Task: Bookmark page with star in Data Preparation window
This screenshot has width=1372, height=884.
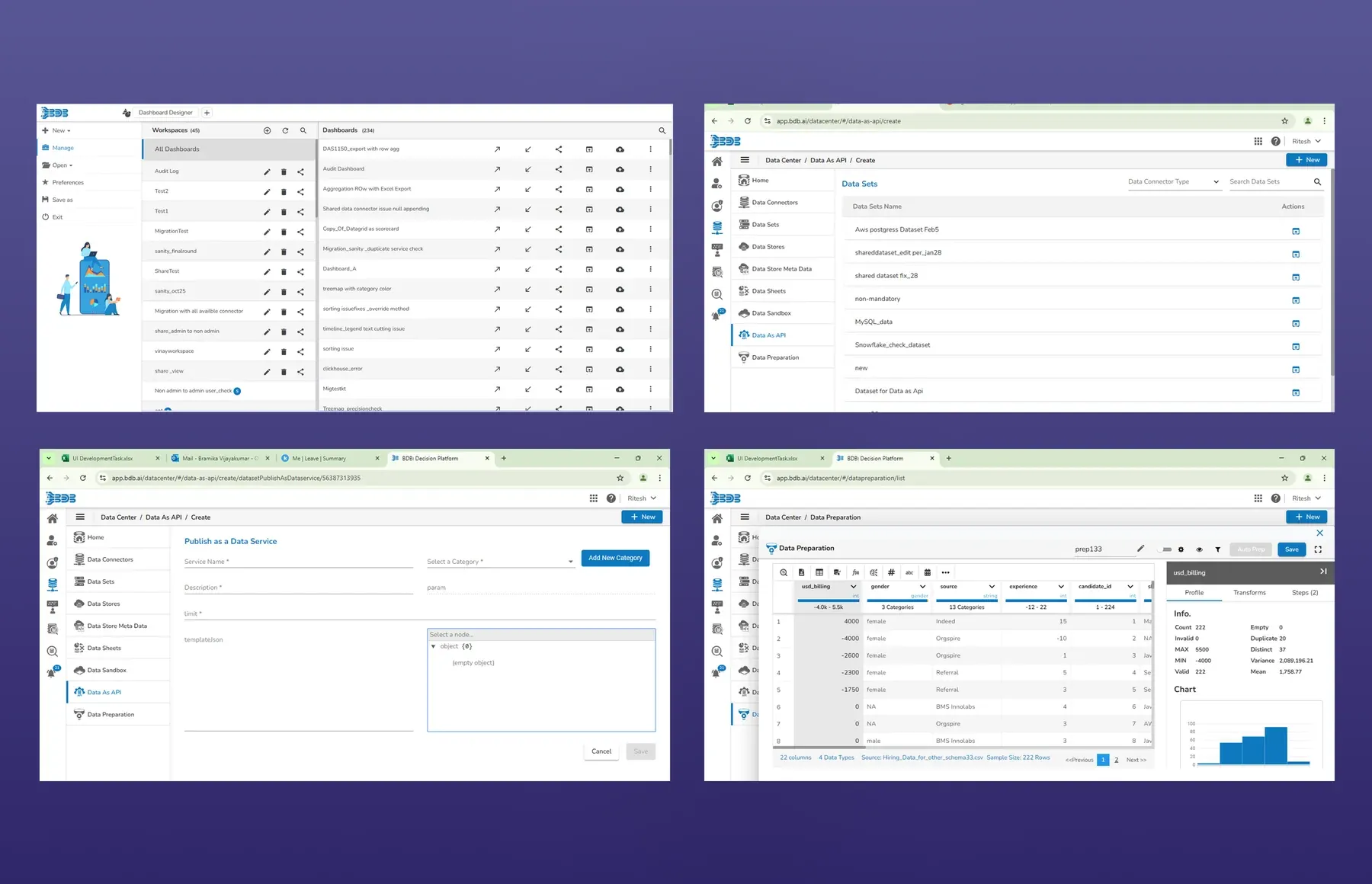Action: tap(1285, 479)
